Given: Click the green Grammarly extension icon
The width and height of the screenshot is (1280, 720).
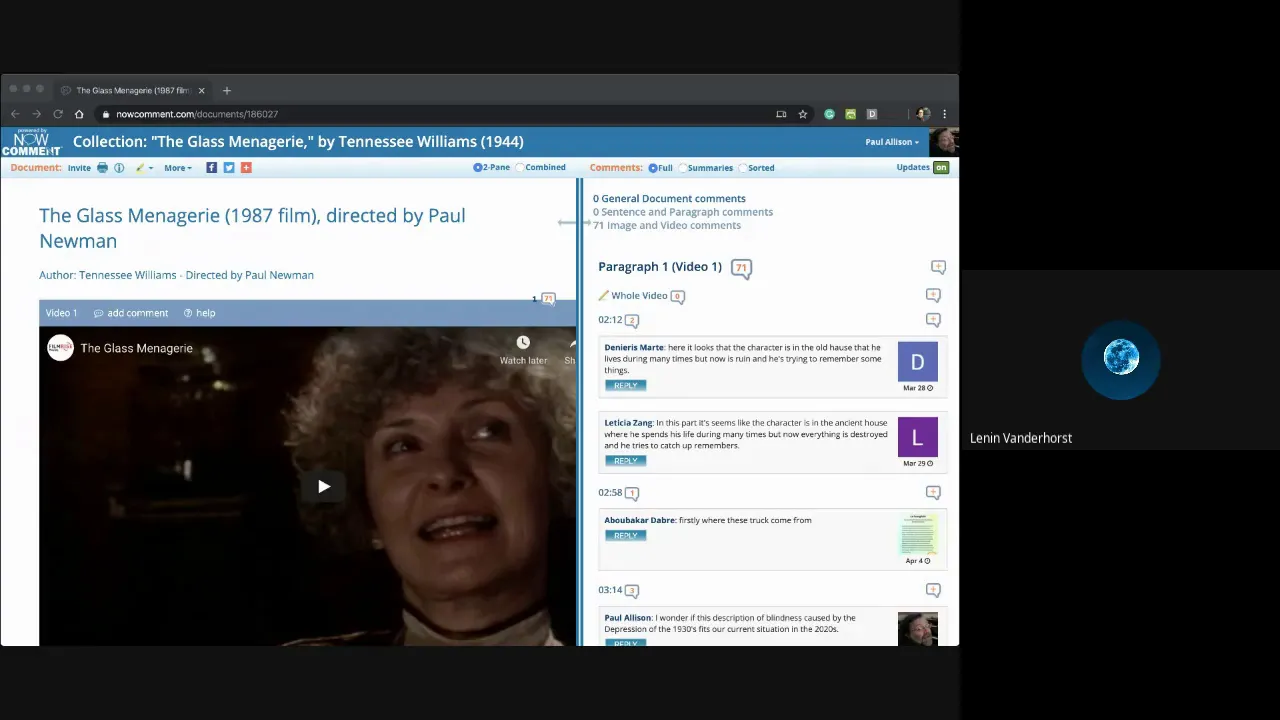Looking at the screenshot, I should click(829, 115).
